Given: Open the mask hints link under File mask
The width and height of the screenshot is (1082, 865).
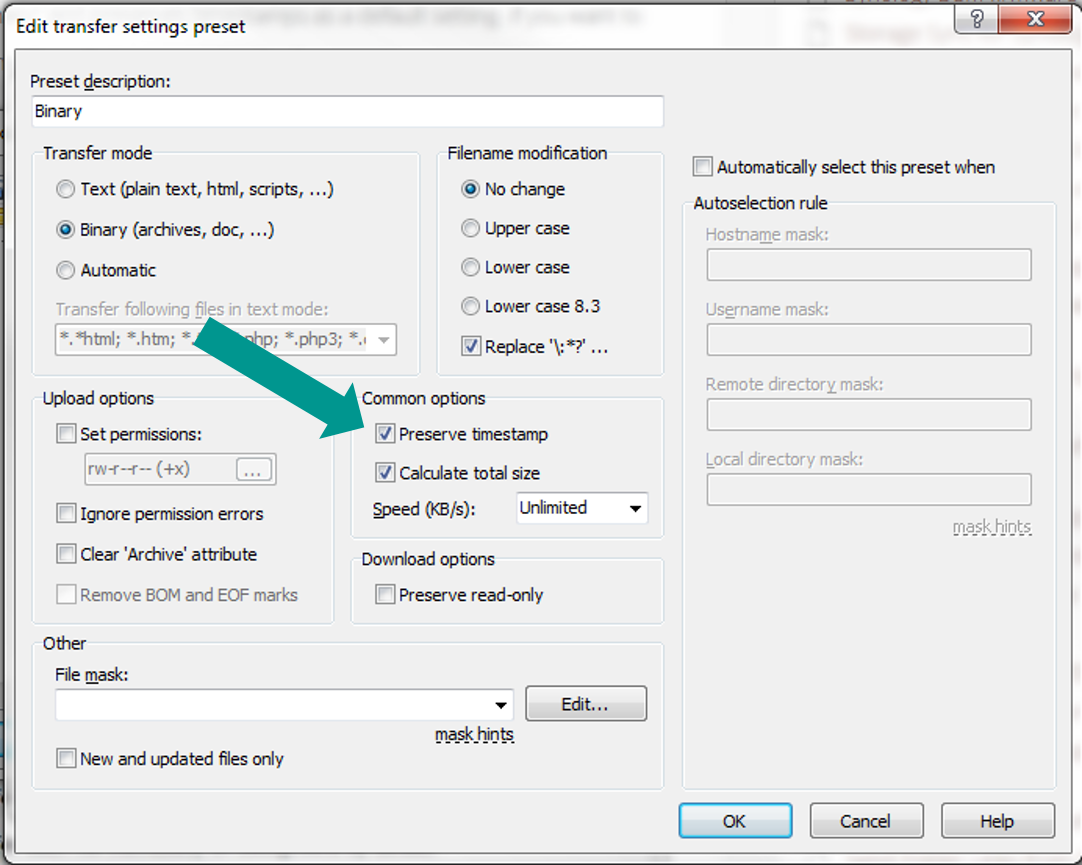Looking at the screenshot, I should [x=474, y=735].
